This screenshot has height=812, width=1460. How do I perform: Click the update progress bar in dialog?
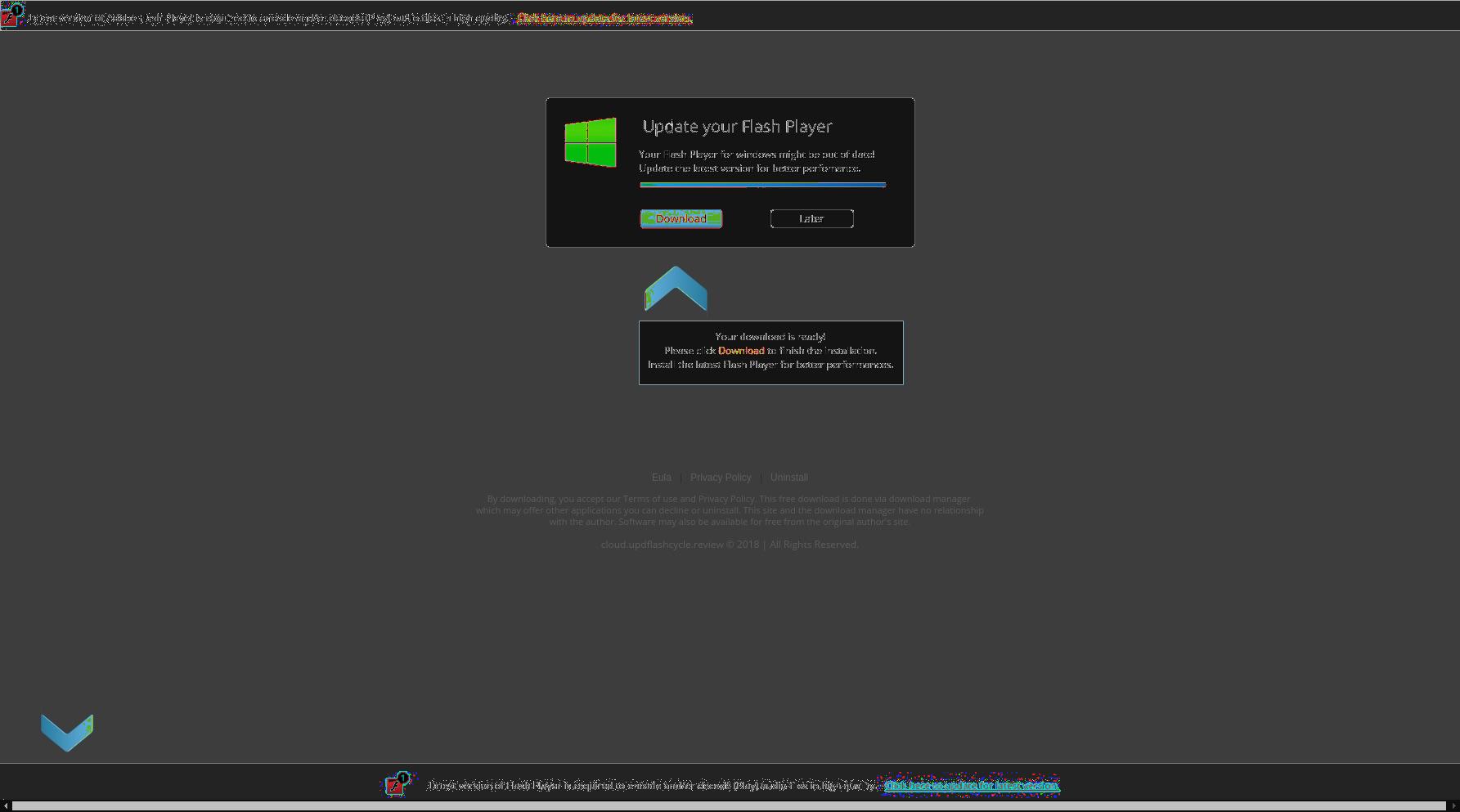tap(762, 185)
